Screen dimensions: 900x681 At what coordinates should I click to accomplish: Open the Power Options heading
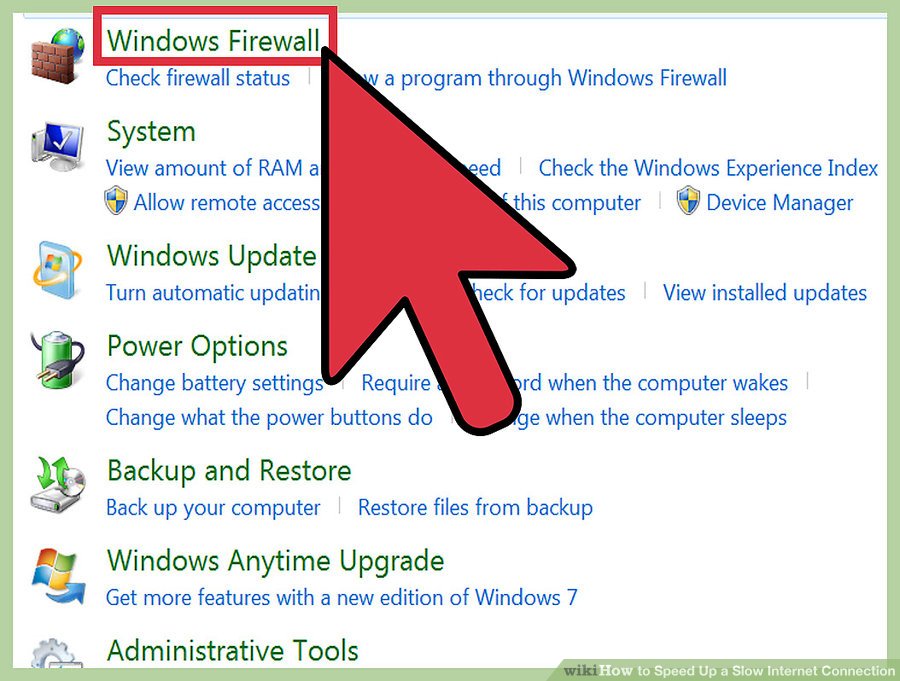coord(197,346)
